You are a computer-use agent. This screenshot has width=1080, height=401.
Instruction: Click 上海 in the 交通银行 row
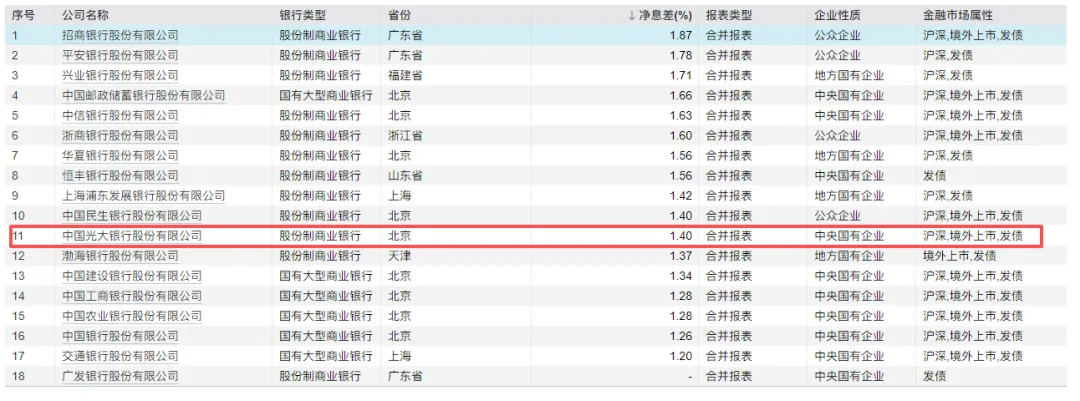[x=399, y=356]
